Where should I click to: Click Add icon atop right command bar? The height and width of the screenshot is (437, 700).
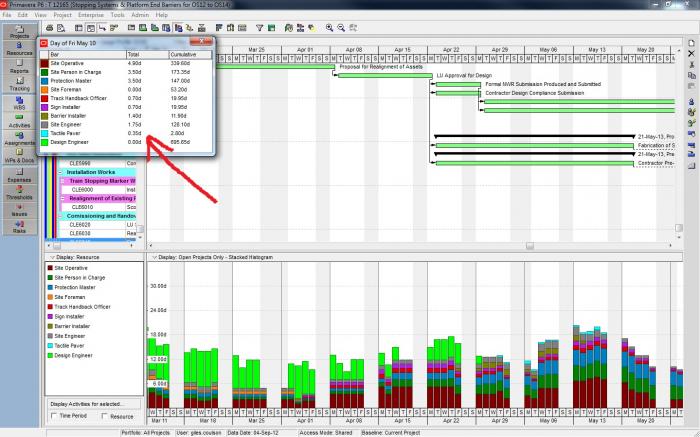point(691,43)
